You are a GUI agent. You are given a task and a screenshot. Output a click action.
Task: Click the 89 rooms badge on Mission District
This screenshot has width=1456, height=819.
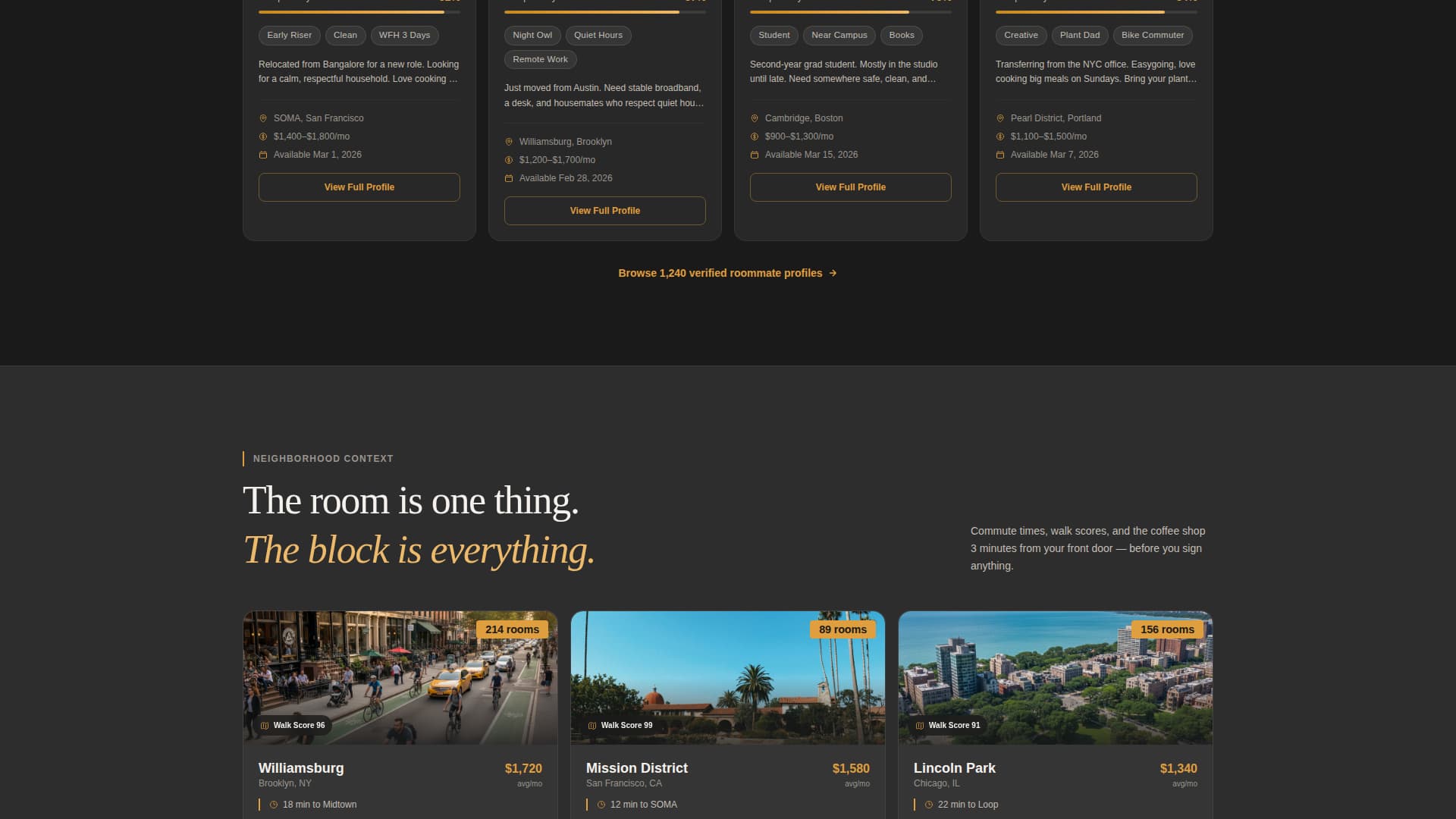(x=843, y=629)
